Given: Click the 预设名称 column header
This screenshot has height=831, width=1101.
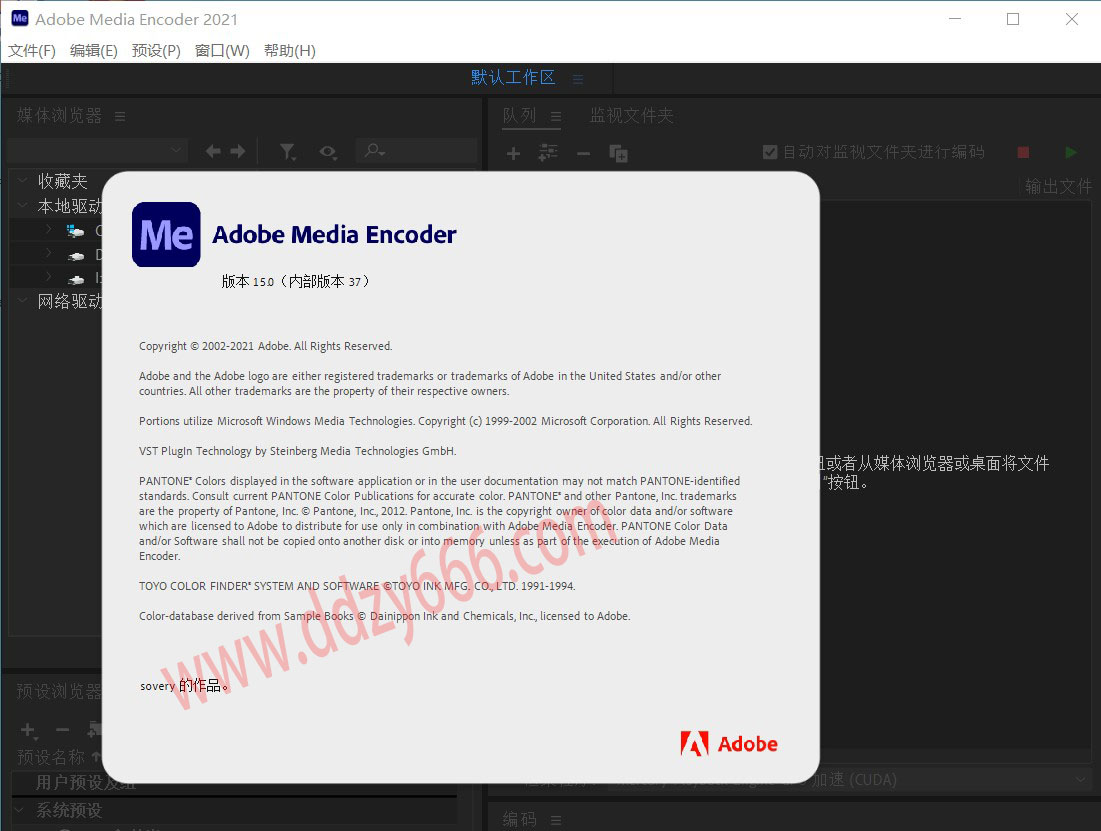Looking at the screenshot, I should tap(51, 757).
